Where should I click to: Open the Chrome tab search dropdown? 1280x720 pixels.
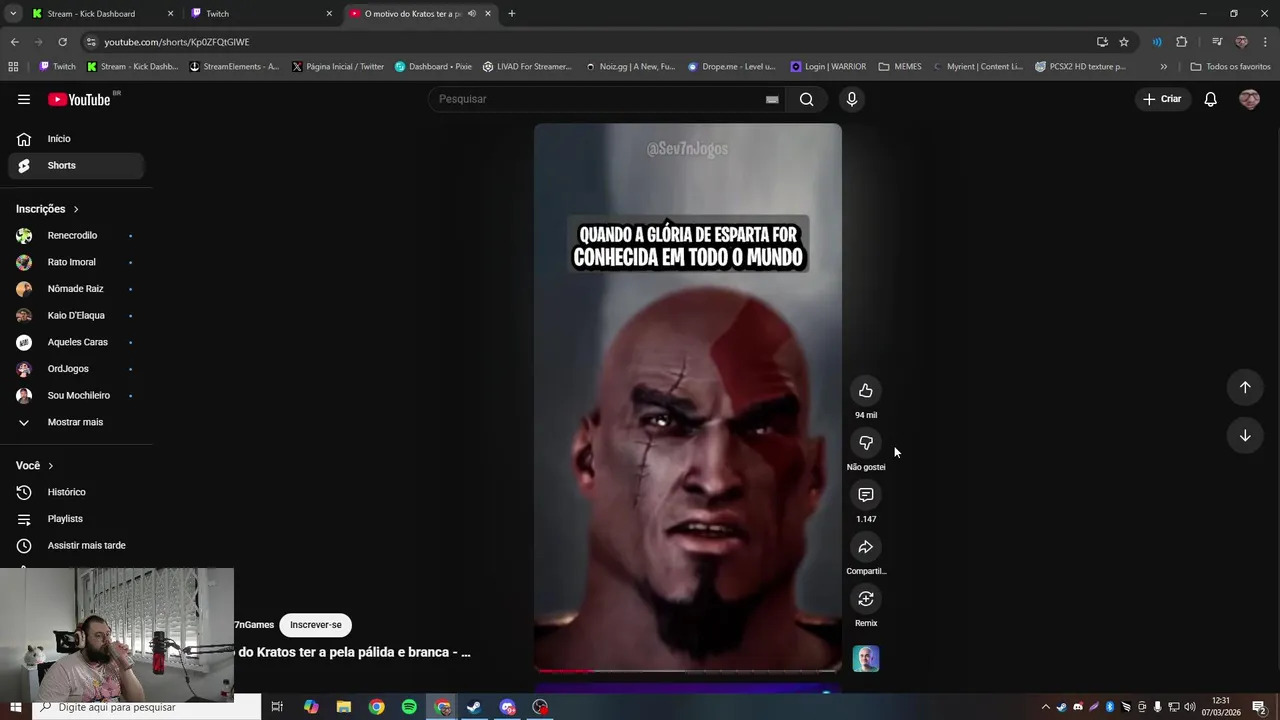pyautogui.click(x=13, y=14)
